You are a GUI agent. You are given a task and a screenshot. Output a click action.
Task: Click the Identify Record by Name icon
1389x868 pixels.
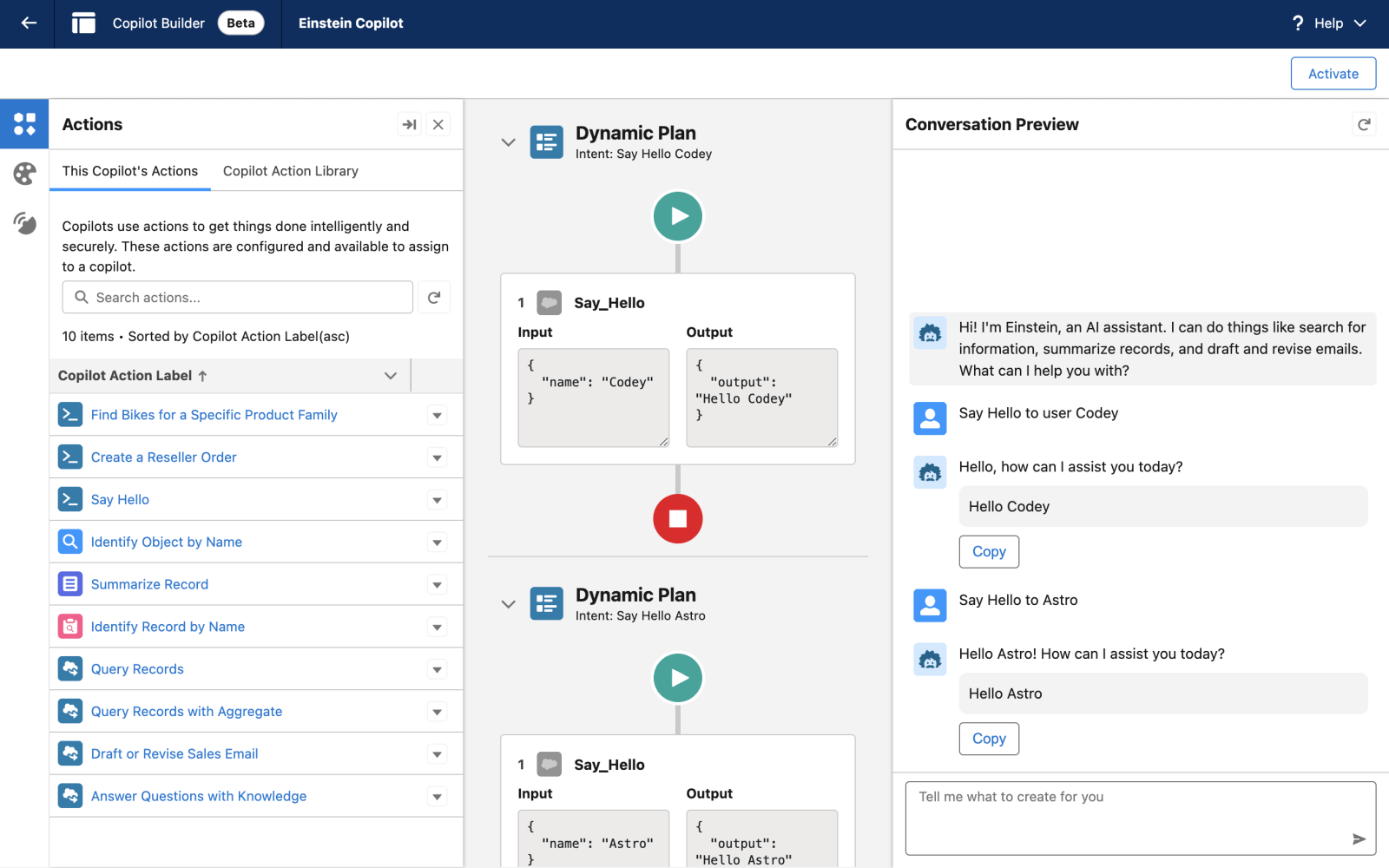coord(70,627)
